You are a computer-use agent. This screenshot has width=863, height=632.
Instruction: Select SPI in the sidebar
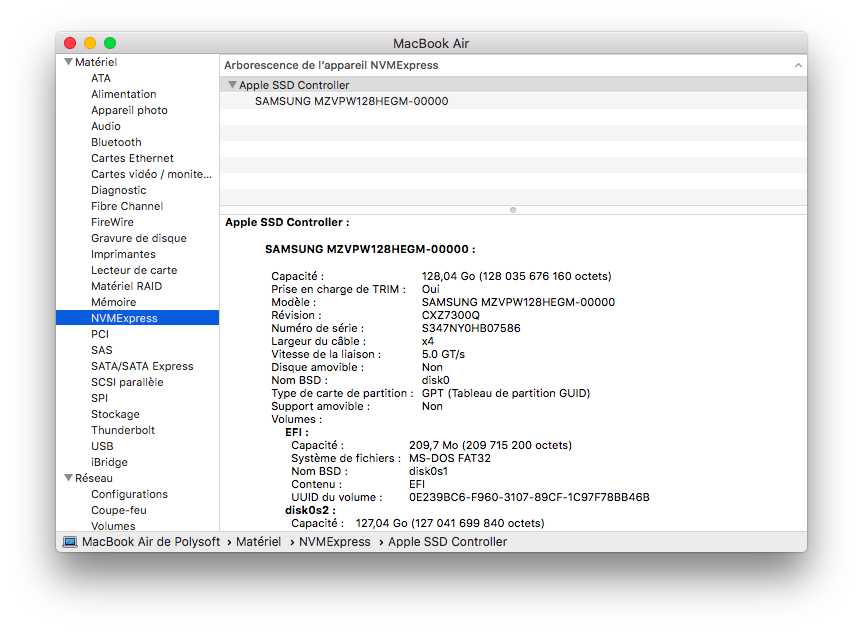100,397
